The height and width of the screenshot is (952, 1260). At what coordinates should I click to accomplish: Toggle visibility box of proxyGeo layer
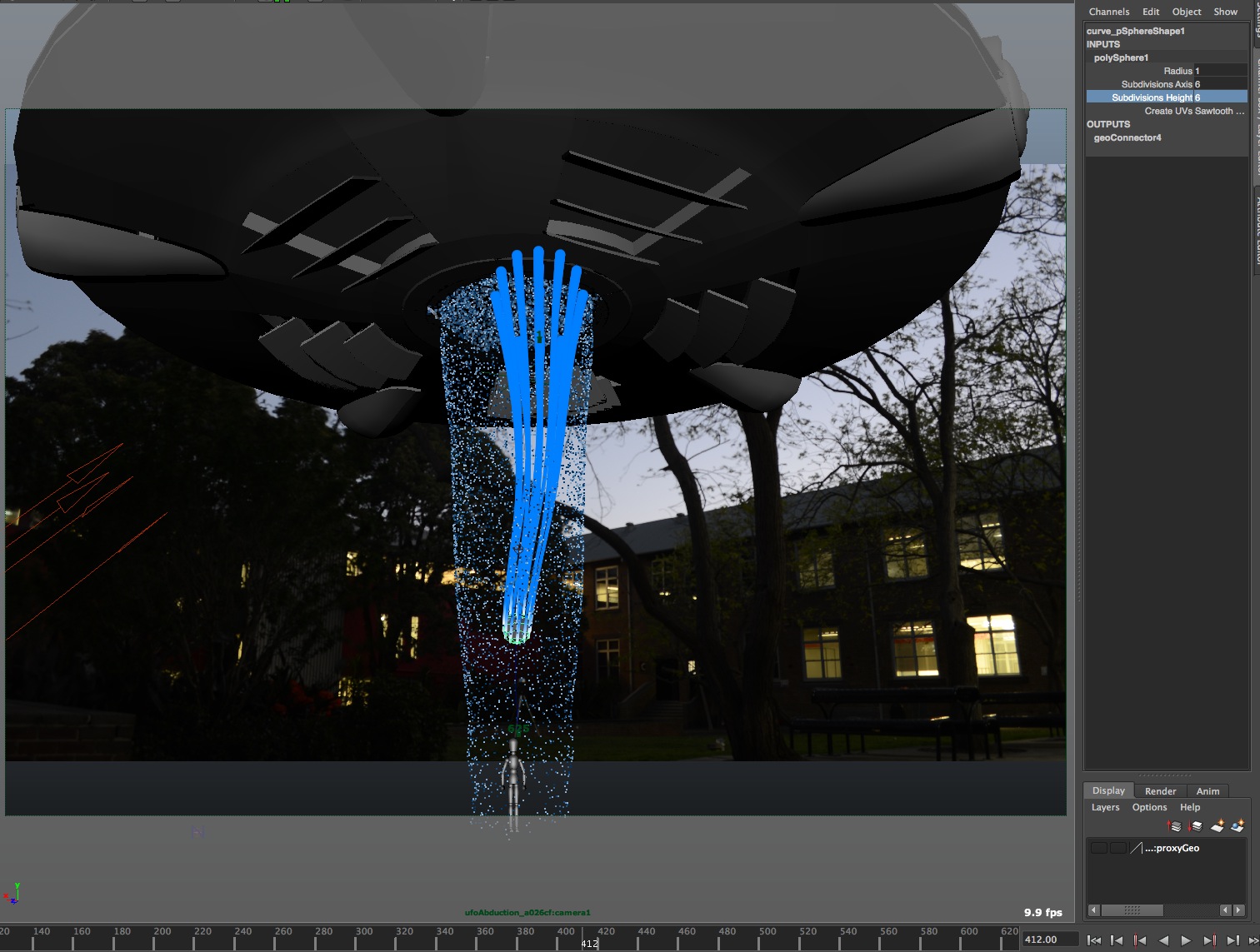(1099, 848)
